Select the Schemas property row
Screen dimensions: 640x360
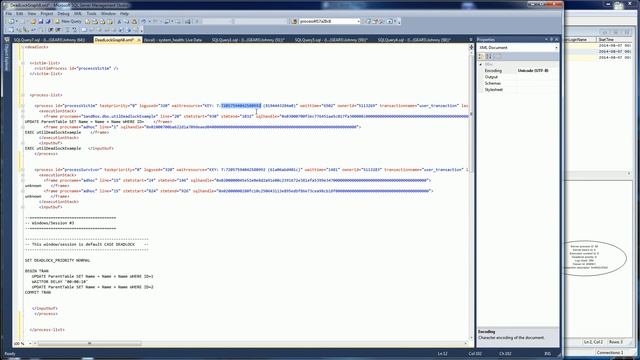pyautogui.click(x=518, y=83)
